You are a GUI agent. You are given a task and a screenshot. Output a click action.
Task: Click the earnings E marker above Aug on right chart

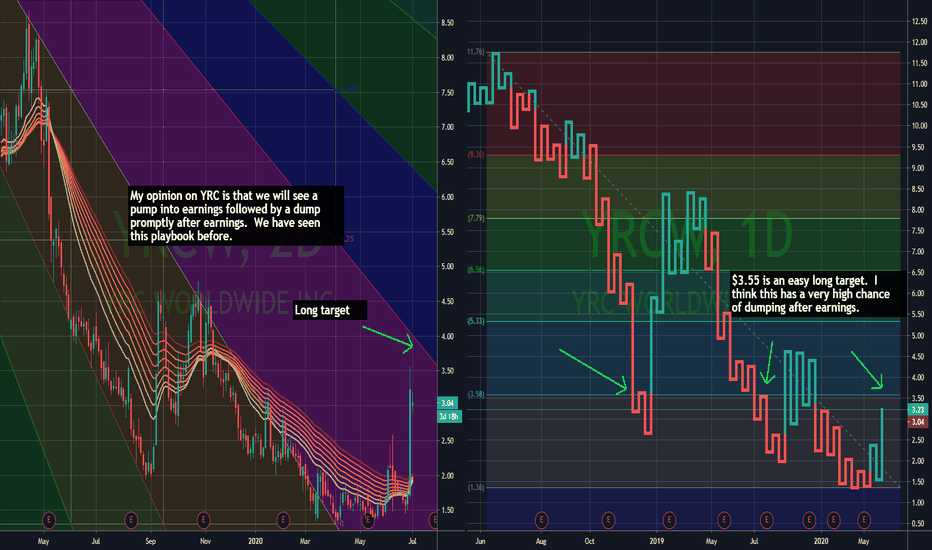coord(541,520)
